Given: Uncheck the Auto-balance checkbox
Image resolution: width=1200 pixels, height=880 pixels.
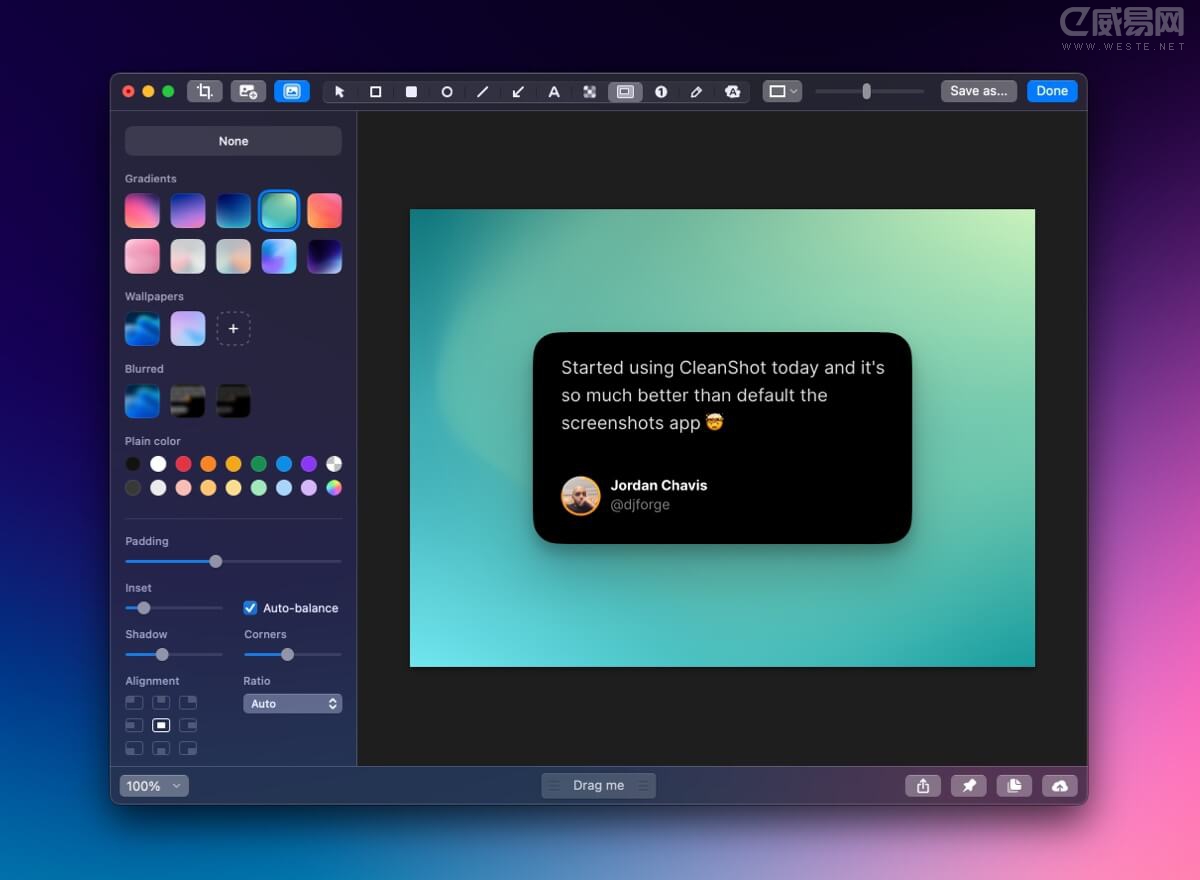Looking at the screenshot, I should point(251,608).
